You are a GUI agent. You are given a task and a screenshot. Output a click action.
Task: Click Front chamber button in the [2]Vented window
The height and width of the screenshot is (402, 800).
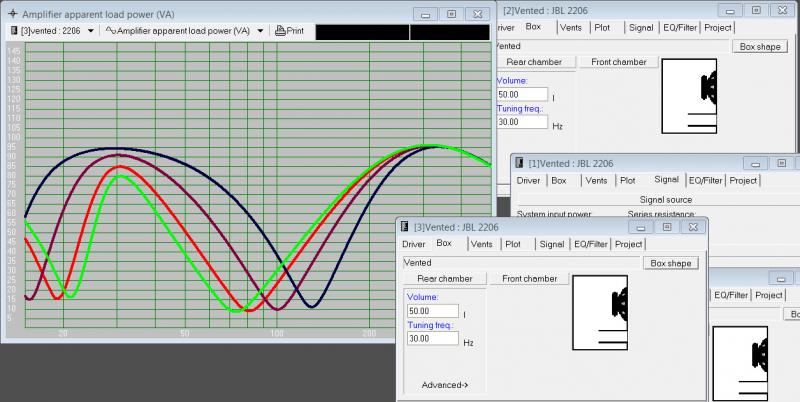619,62
